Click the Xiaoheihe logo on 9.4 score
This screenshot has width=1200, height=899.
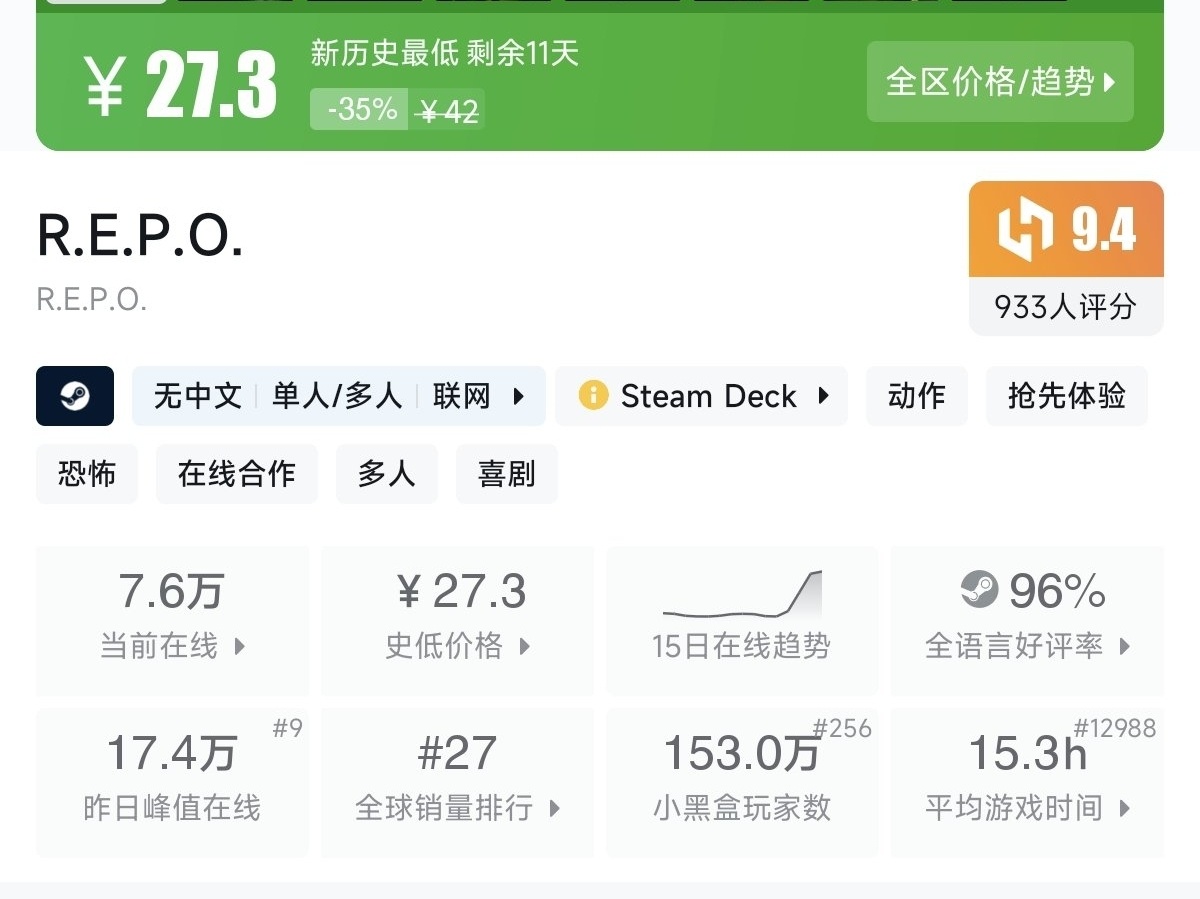1025,229
